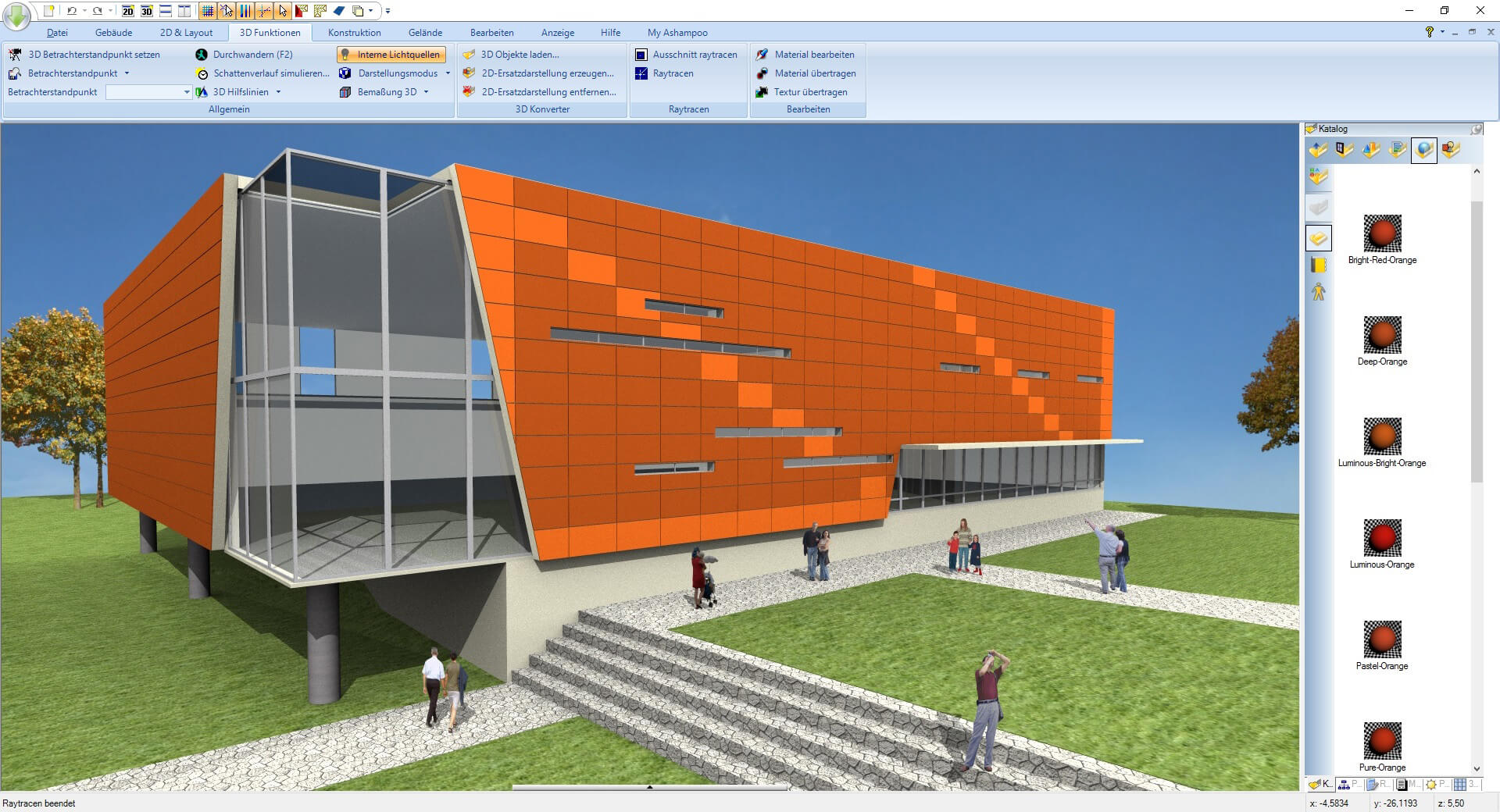
Task: Expand the Bemaßung 3D dropdown arrow
Action: [426, 92]
